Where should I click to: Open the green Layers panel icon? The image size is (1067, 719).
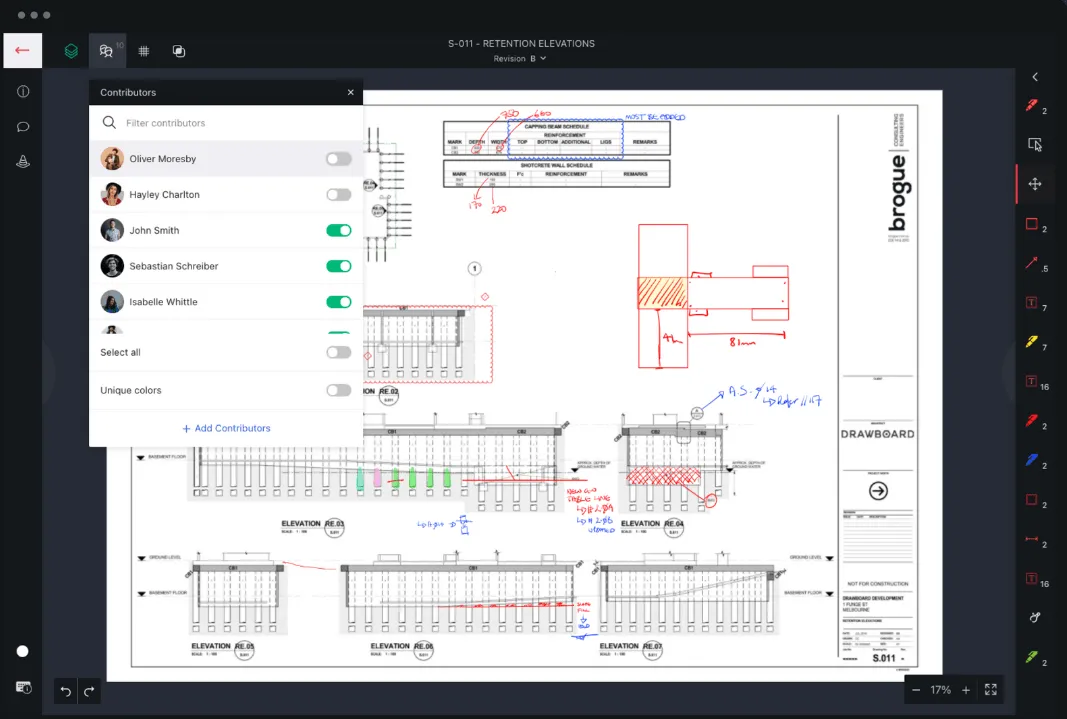71,51
